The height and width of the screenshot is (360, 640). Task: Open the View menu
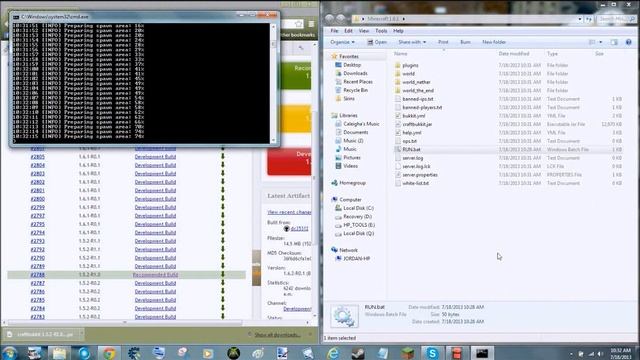[x=364, y=31]
